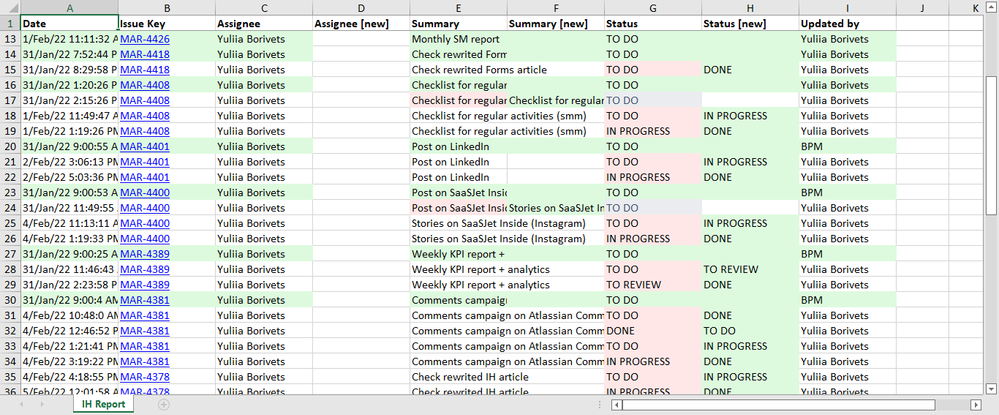Add a new sheet with the plus button
This screenshot has width=999, height=415.
pyautogui.click(x=164, y=405)
